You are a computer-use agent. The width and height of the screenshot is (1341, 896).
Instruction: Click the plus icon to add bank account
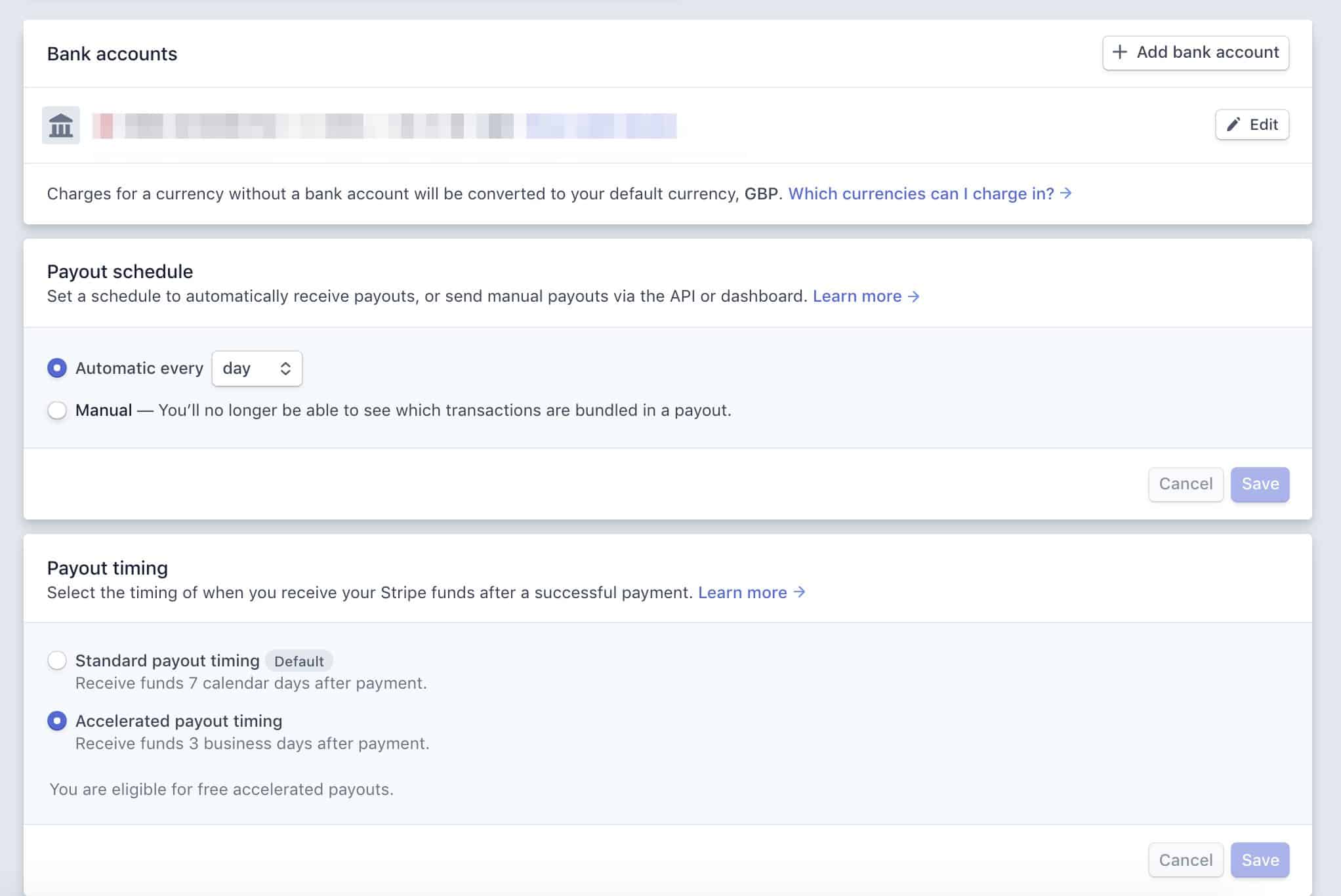tap(1120, 52)
